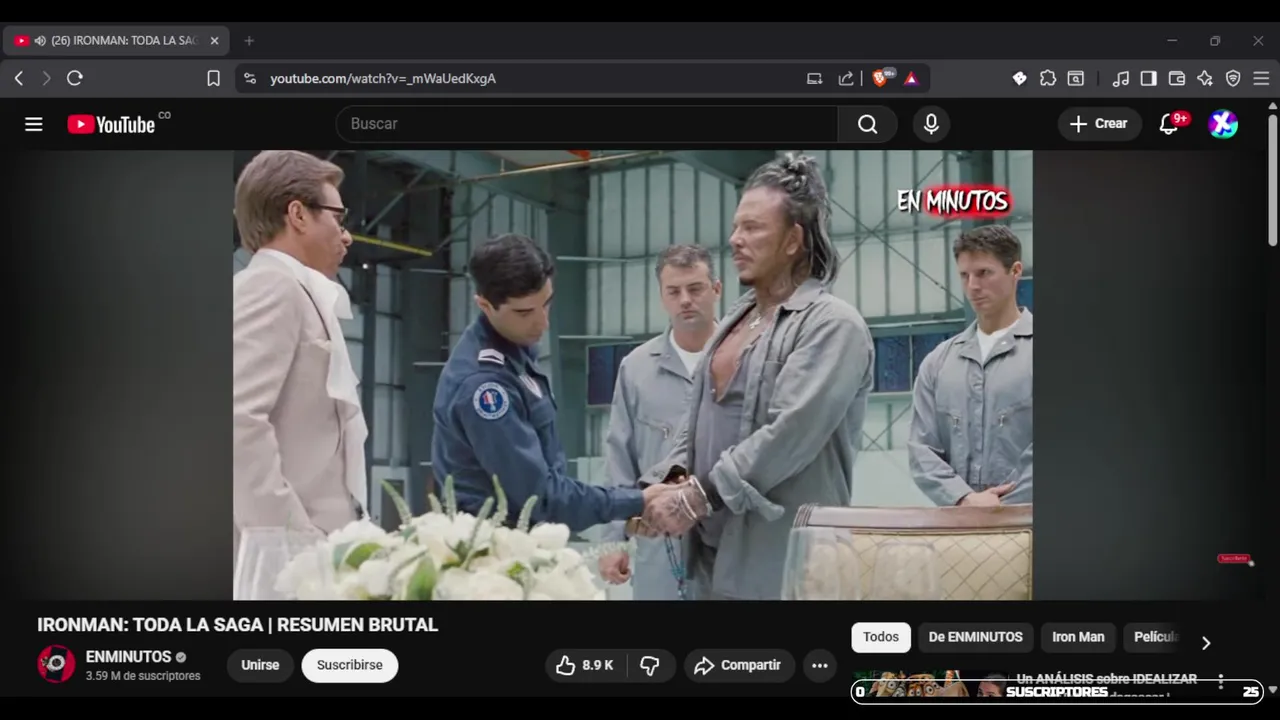This screenshot has width=1280, height=720.
Task: Click the Crear button
Action: coord(1099,124)
